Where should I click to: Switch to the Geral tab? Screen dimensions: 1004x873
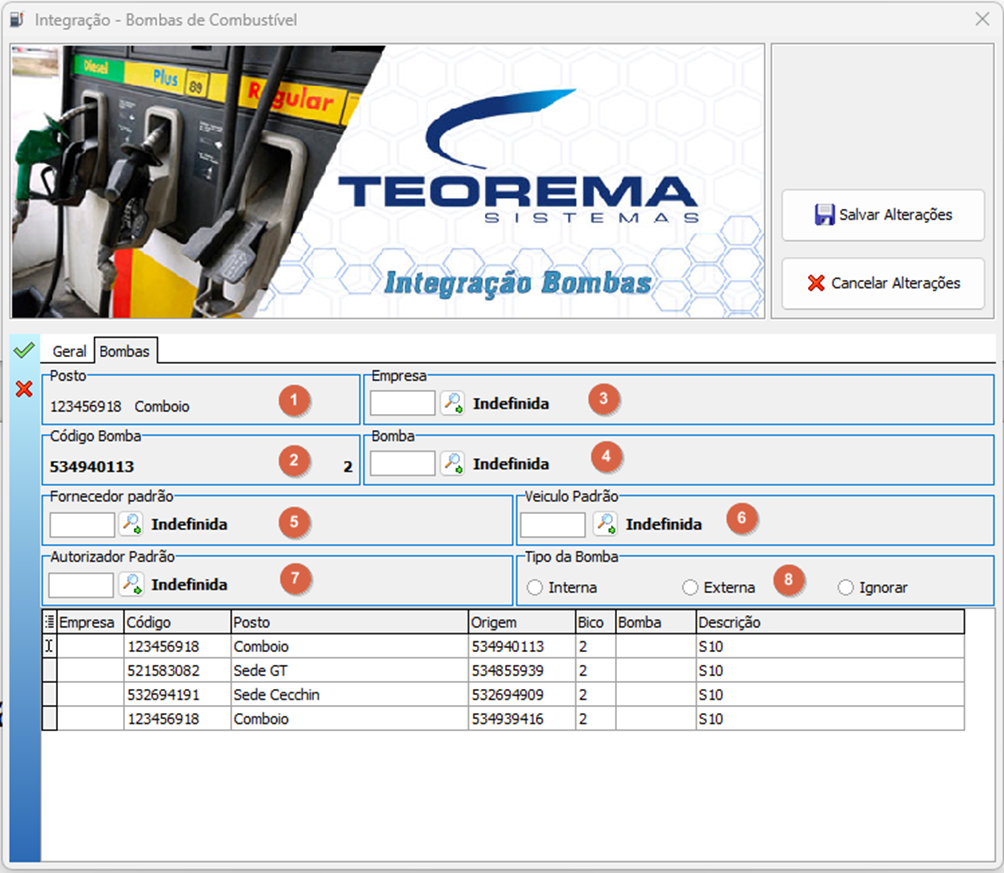(x=69, y=352)
